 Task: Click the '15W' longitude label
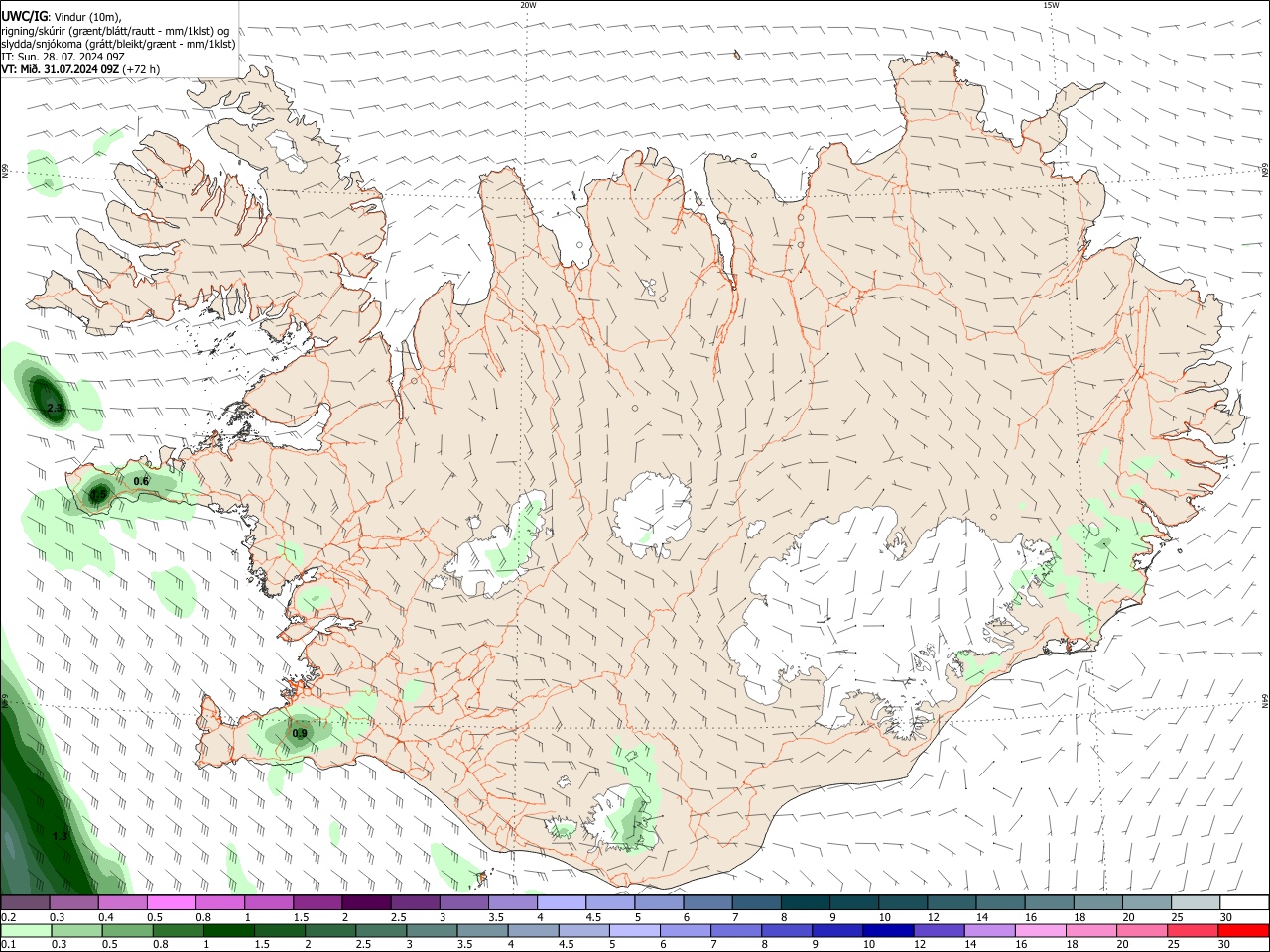click(1051, 5)
